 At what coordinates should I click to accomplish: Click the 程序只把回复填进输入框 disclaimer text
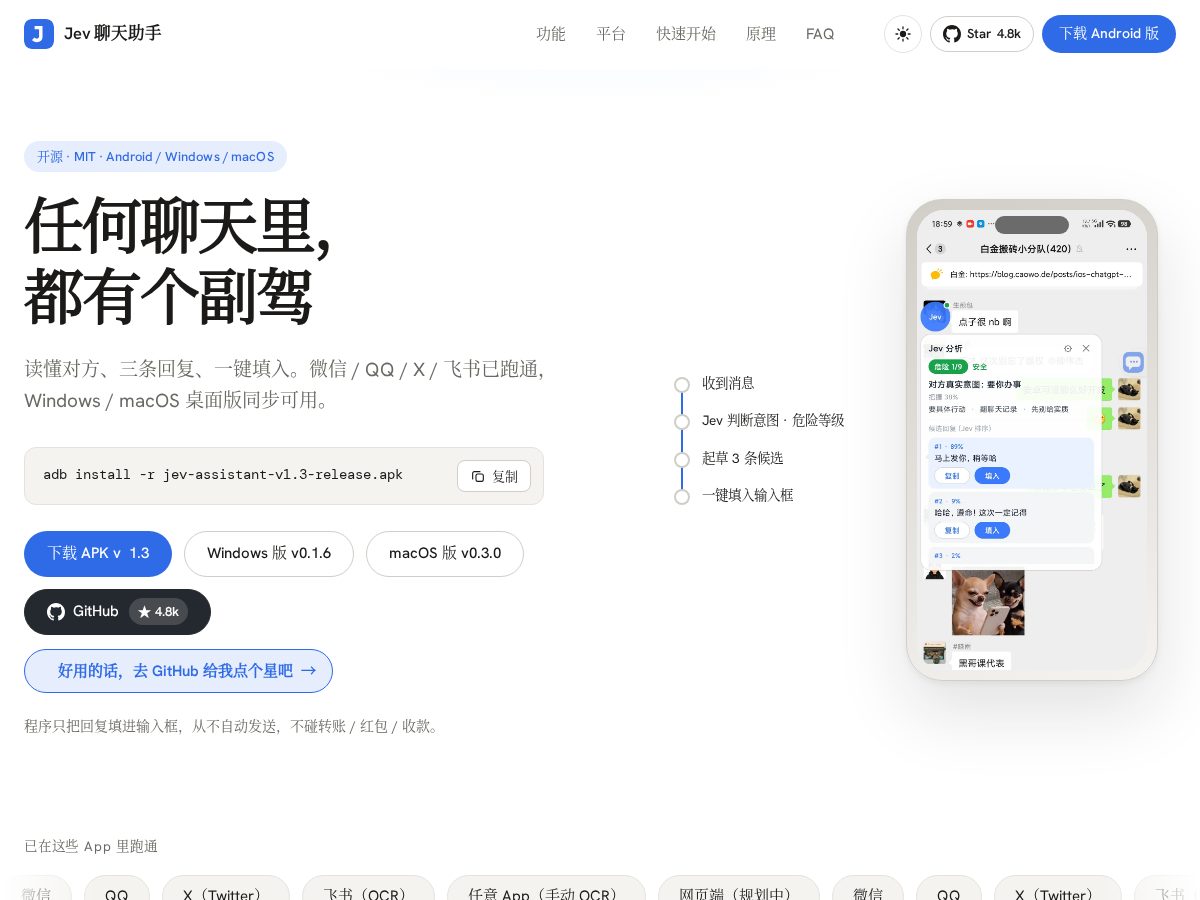(x=234, y=726)
